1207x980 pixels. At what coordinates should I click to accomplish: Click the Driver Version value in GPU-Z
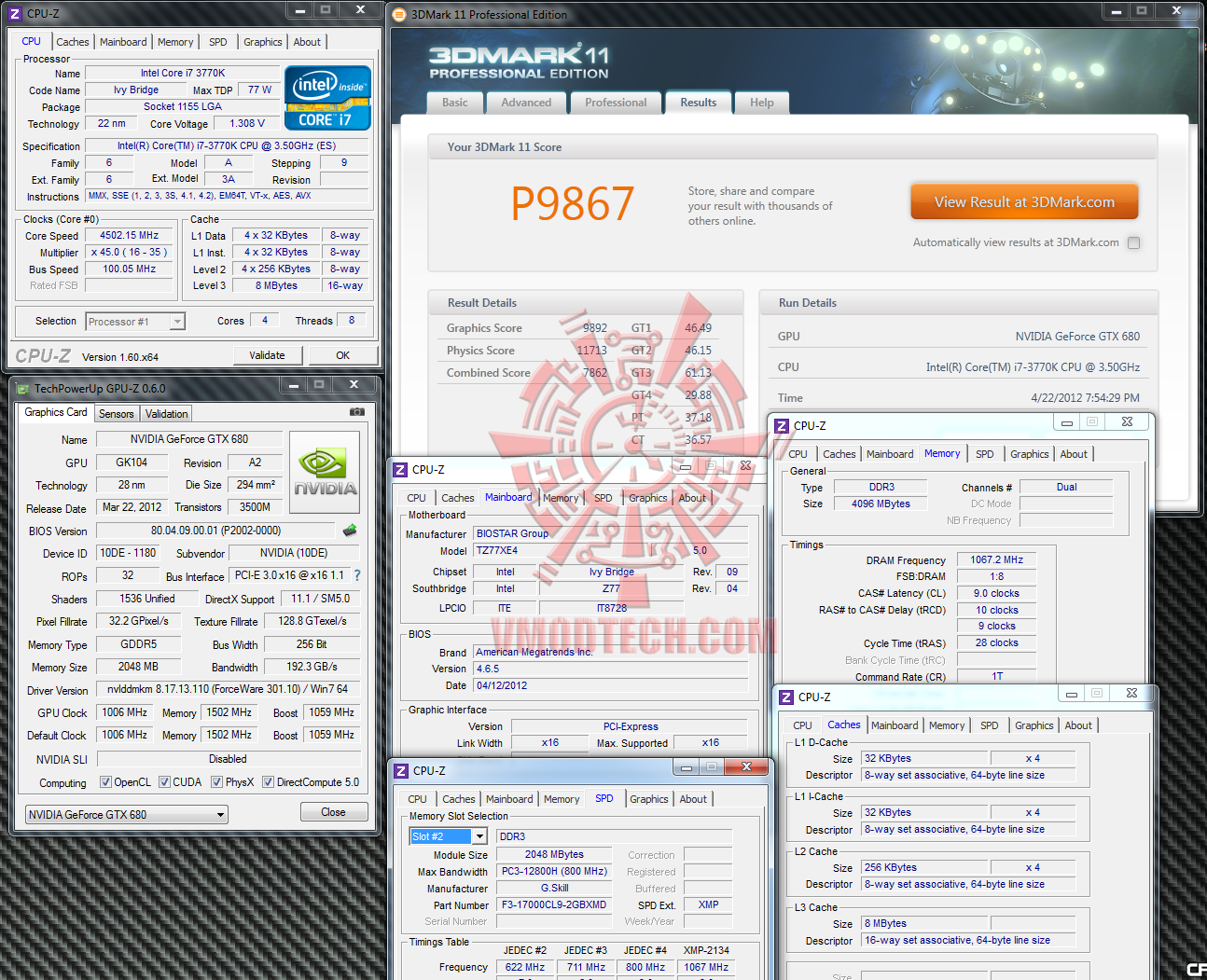coord(228,689)
